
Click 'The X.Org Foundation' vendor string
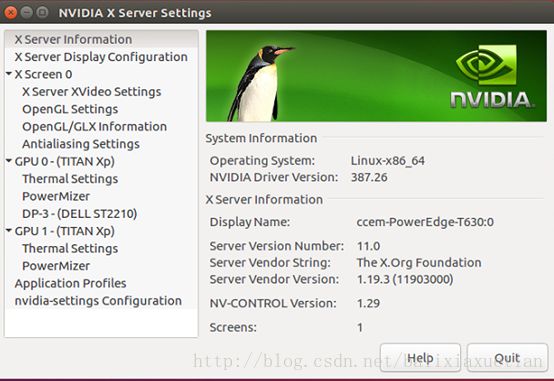(x=419, y=263)
